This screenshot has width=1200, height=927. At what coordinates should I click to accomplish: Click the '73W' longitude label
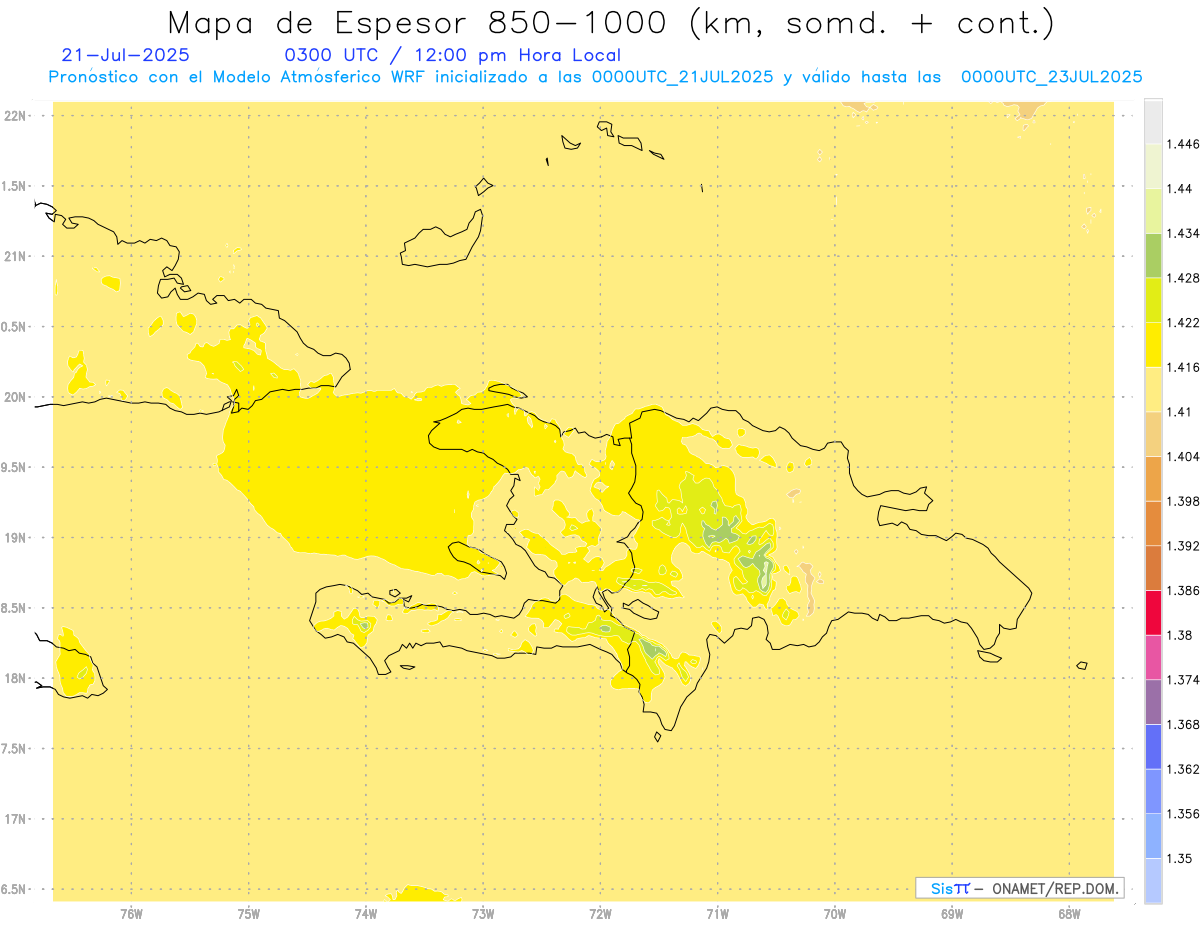pyautogui.click(x=483, y=913)
